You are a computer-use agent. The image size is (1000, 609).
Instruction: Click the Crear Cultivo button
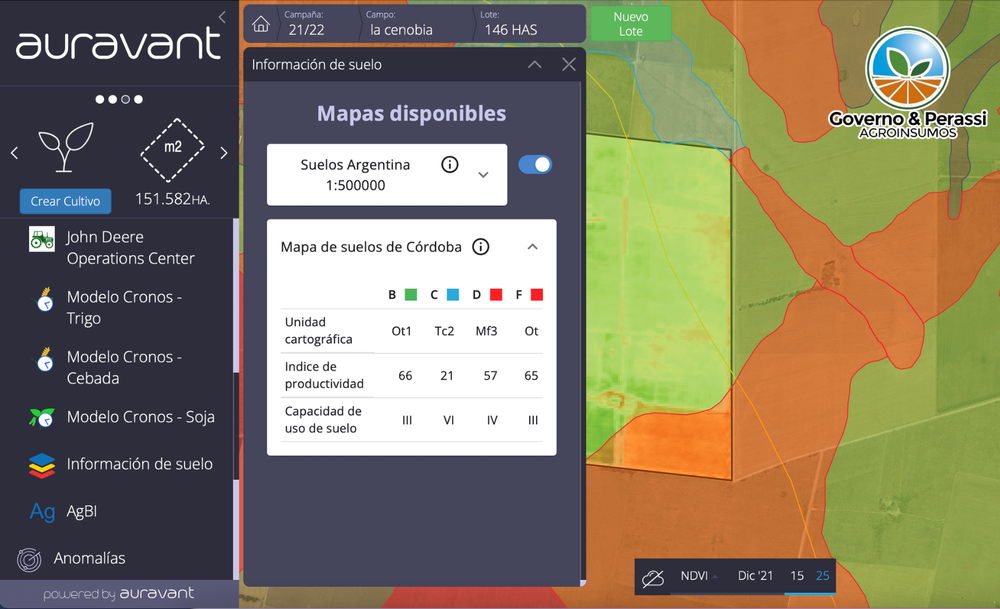tap(65, 201)
